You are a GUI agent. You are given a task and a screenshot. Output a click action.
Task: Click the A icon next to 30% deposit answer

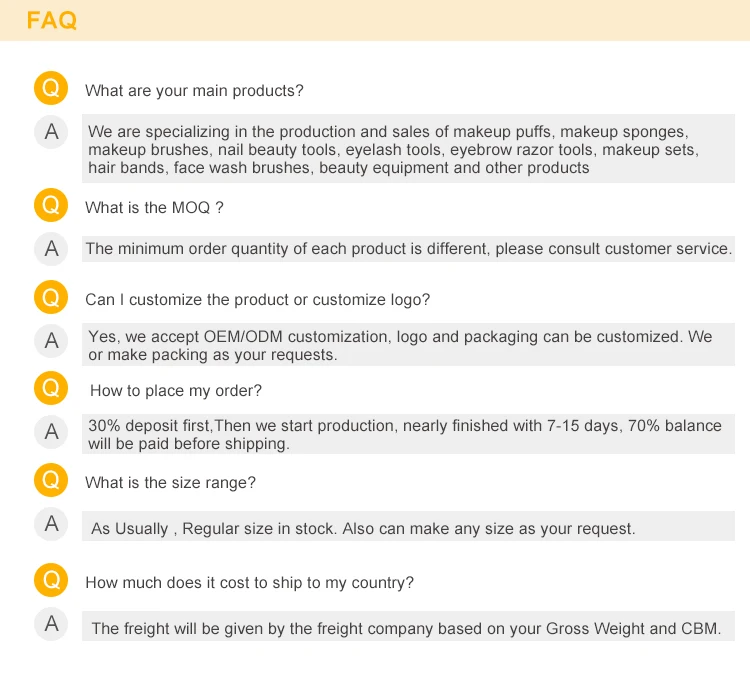(51, 431)
